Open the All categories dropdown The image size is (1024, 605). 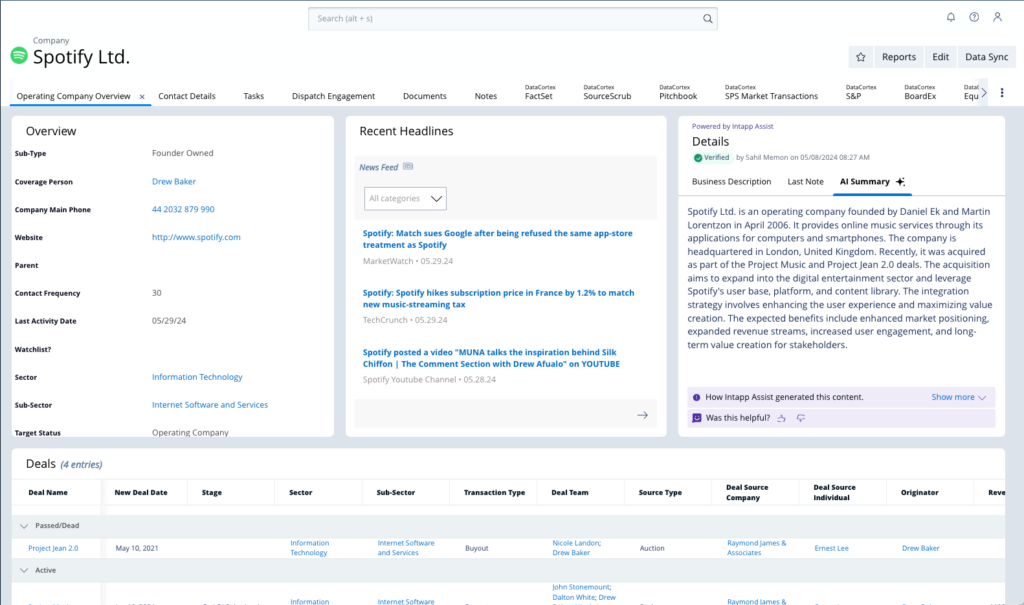point(405,198)
